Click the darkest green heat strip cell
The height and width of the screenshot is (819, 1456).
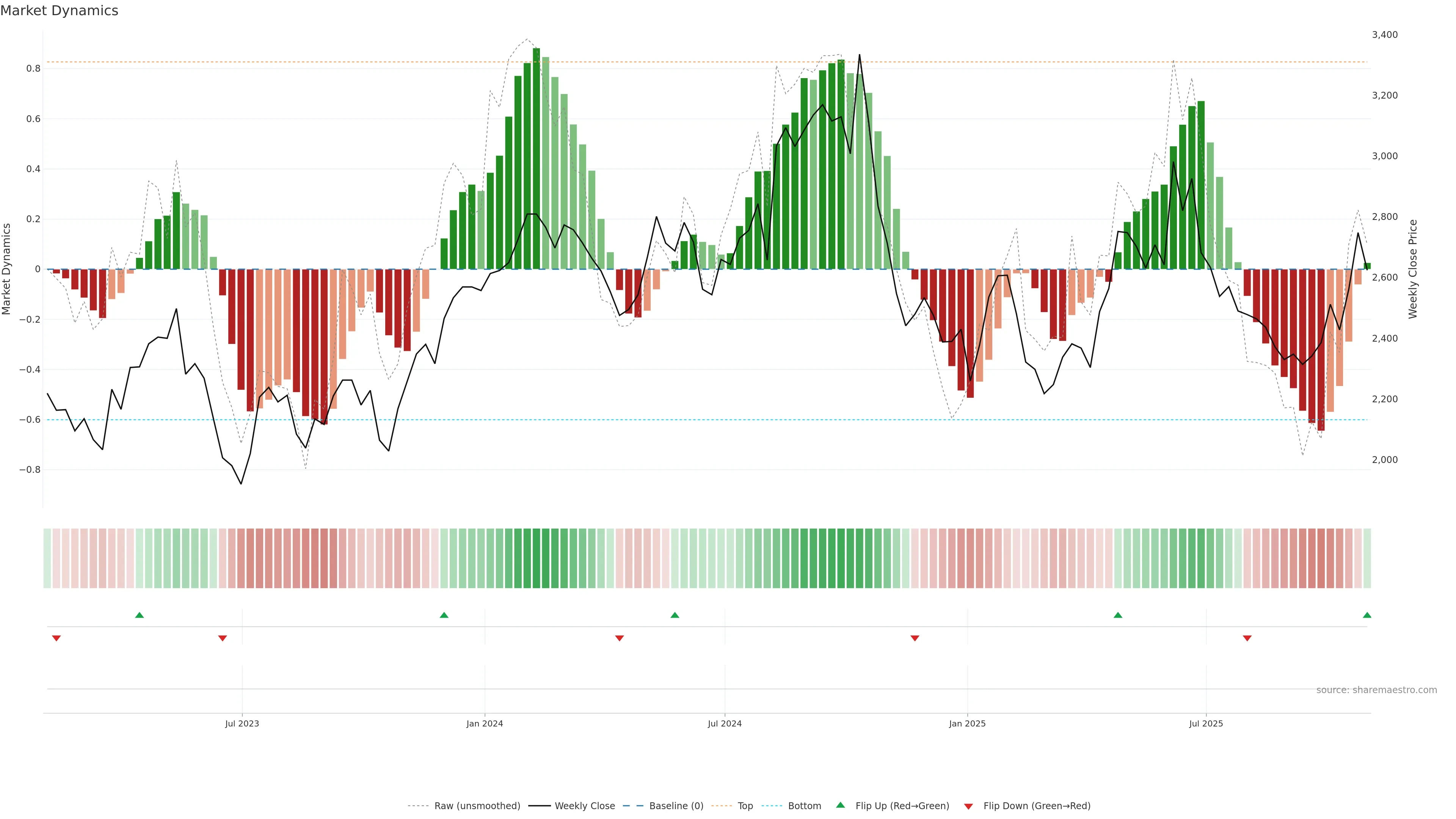pyautogui.click(x=536, y=558)
